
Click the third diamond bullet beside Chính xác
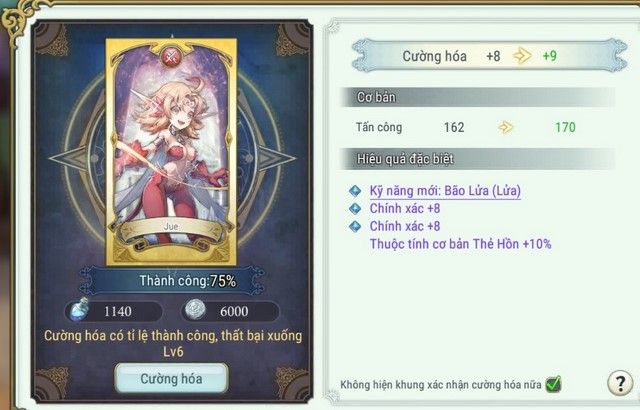coord(355,226)
